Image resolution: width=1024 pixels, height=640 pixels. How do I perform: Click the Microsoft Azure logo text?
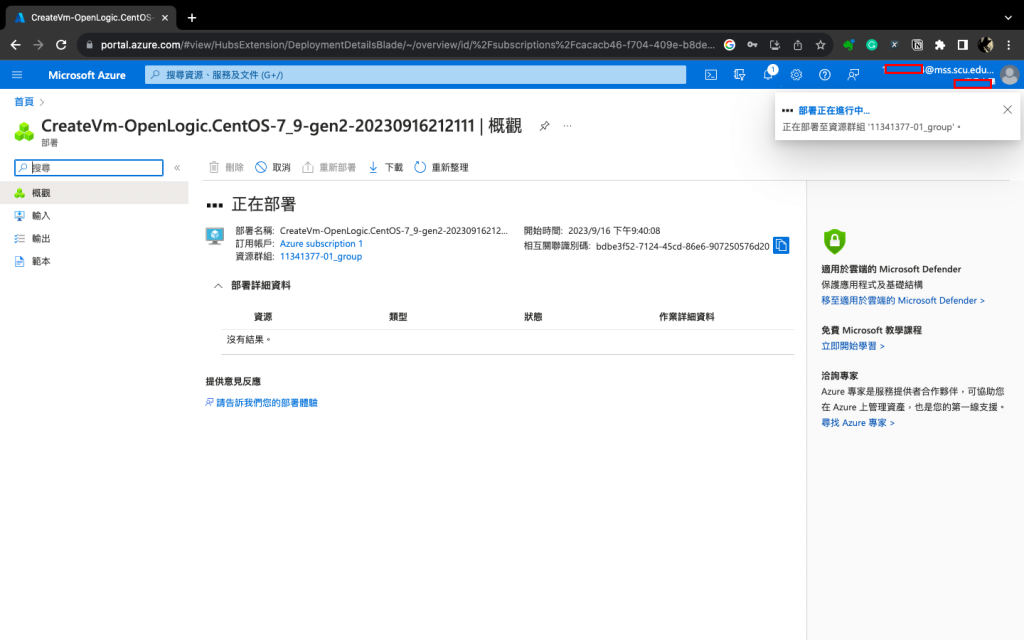coord(87,75)
